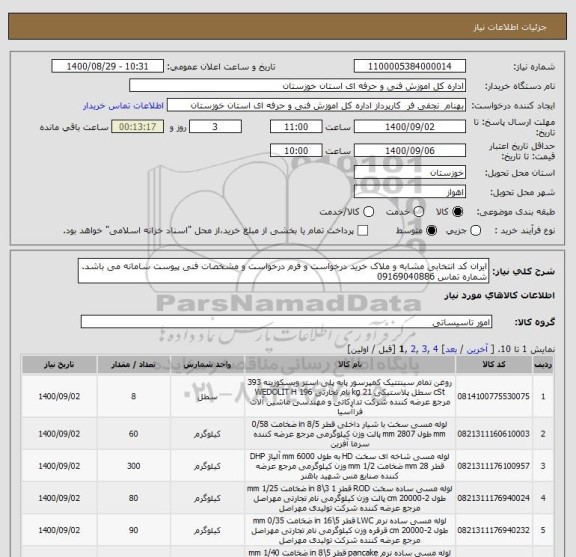This screenshot has width=576, height=557.
Task: Click the اهواز delivery city field
Action: click(x=410, y=192)
